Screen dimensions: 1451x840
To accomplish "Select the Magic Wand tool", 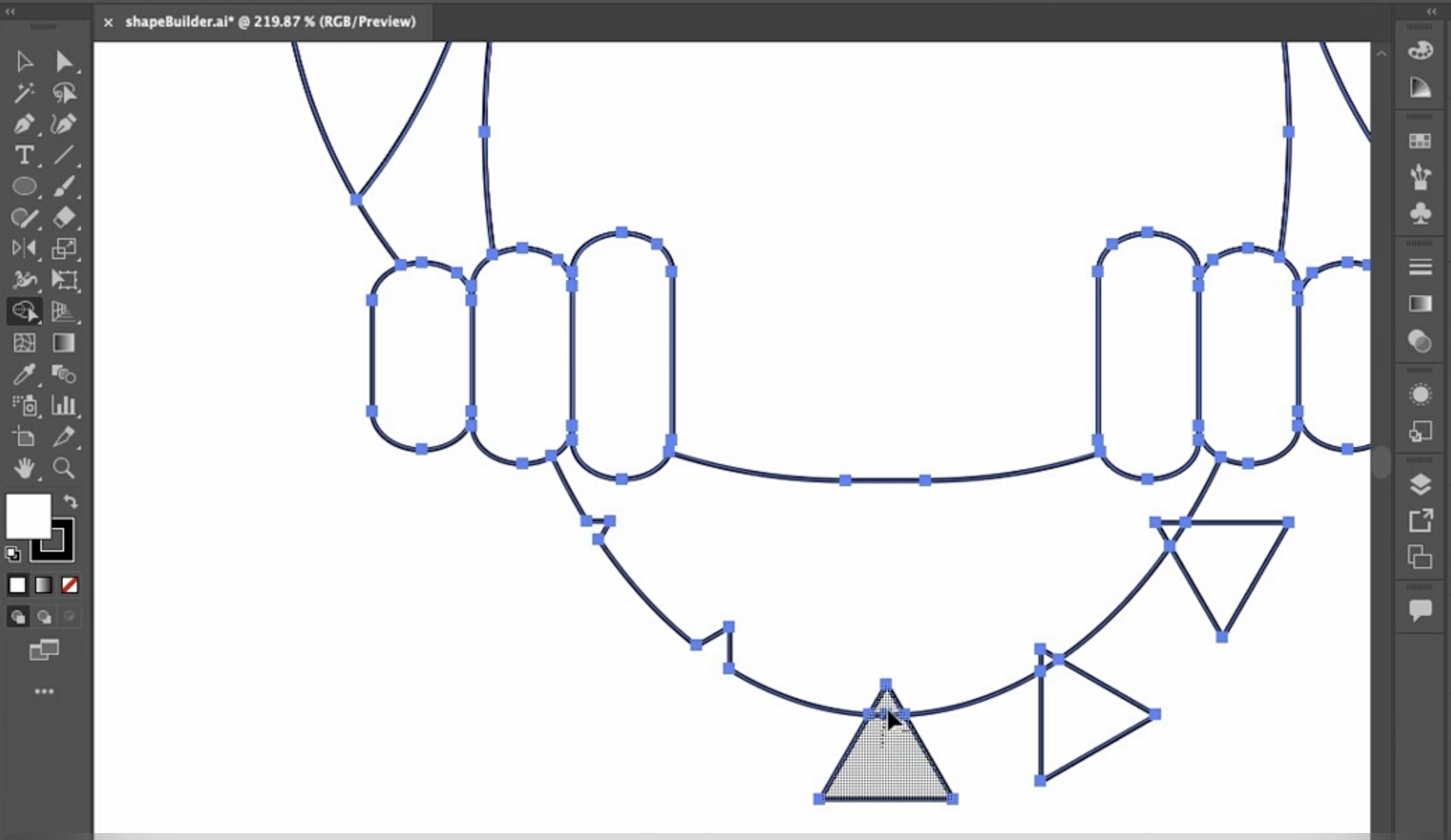I will pyautogui.click(x=24, y=93).
